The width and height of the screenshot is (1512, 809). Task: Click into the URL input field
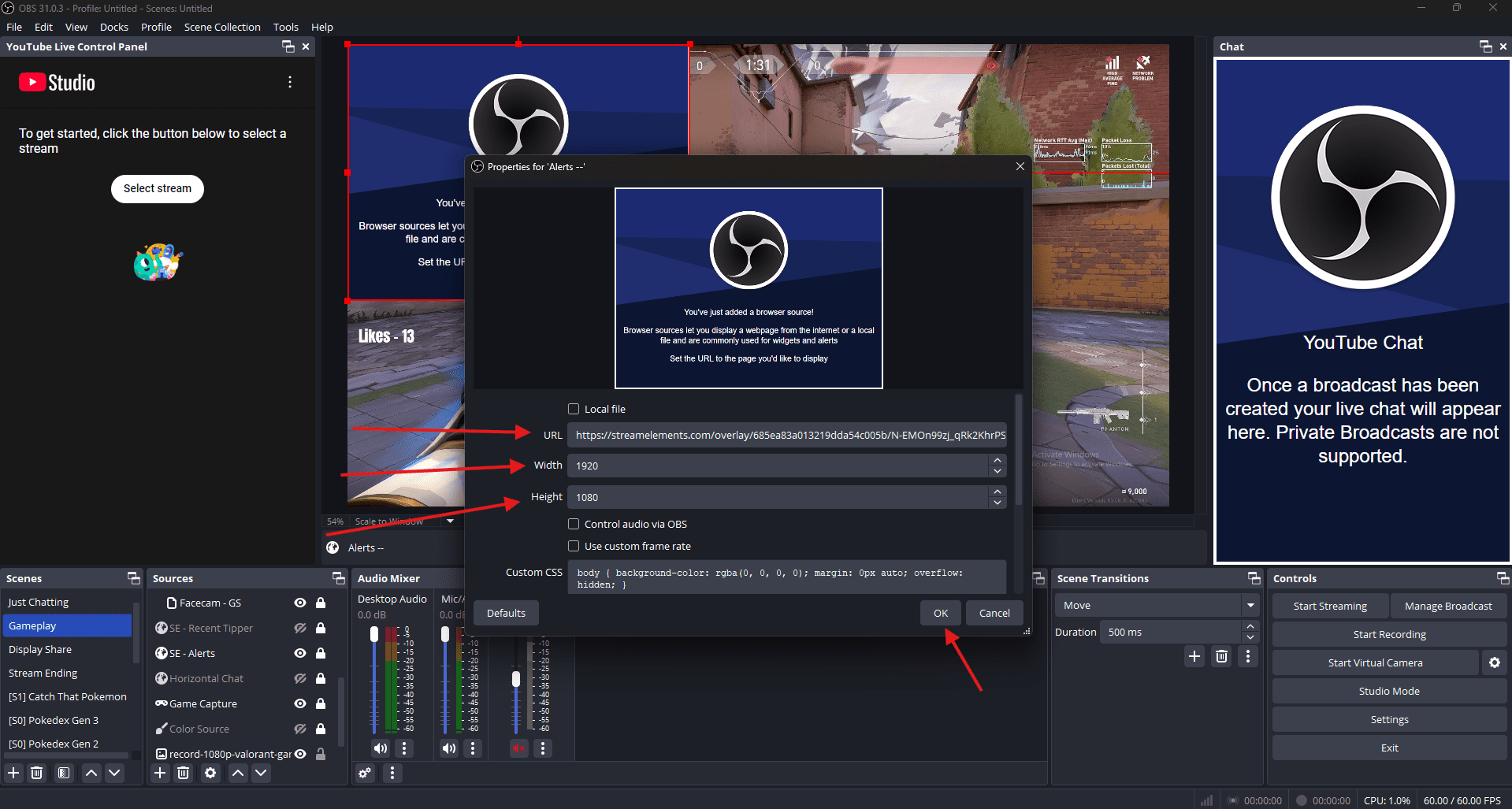coord(788,435)
